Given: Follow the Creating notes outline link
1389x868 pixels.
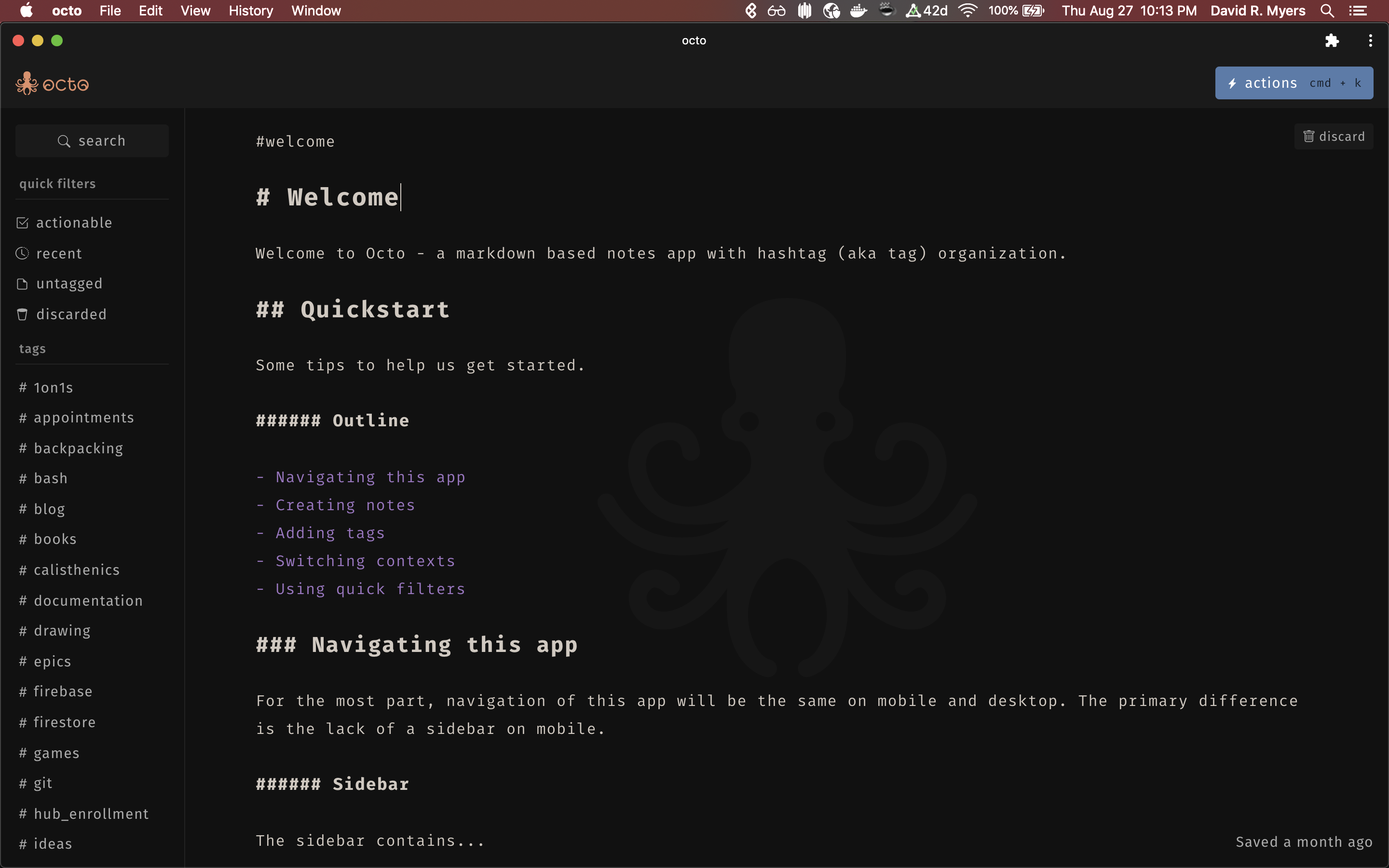Looking at the screenshot, I should pyautogui.click(x=345, y=505).
